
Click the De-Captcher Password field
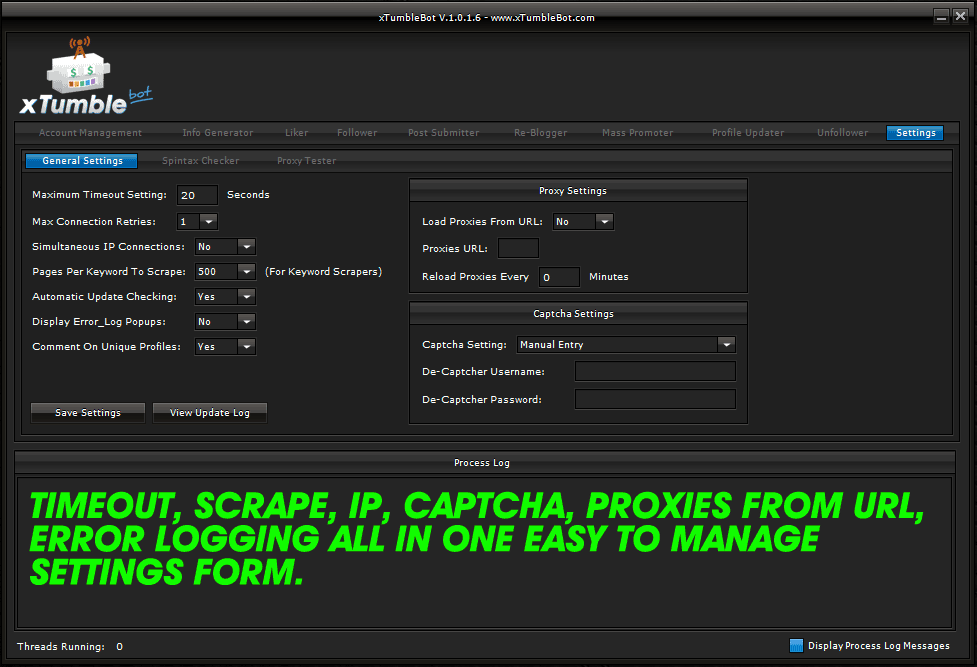[655, 400]
